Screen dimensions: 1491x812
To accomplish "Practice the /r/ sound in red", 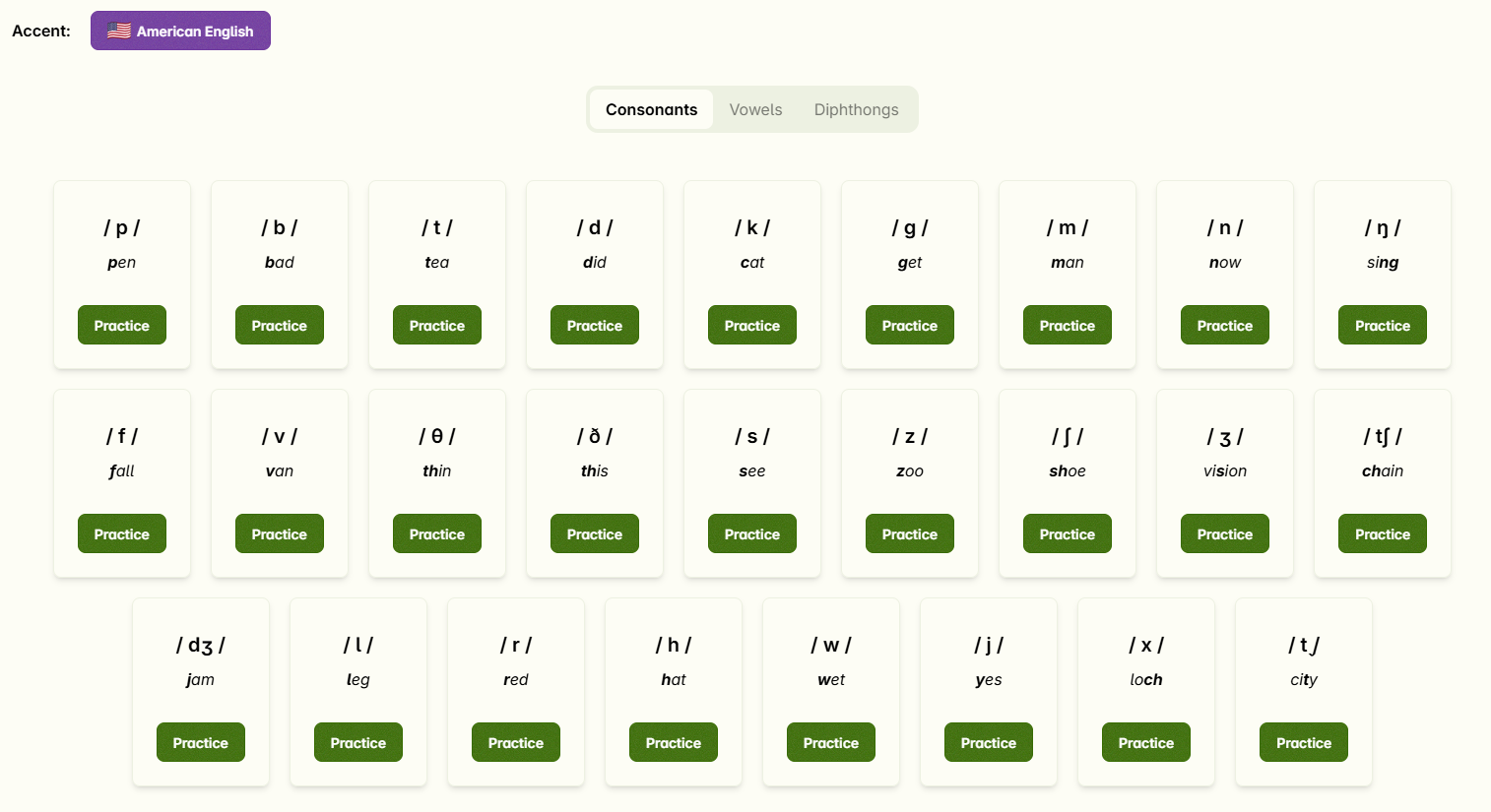I will [516, 742].
